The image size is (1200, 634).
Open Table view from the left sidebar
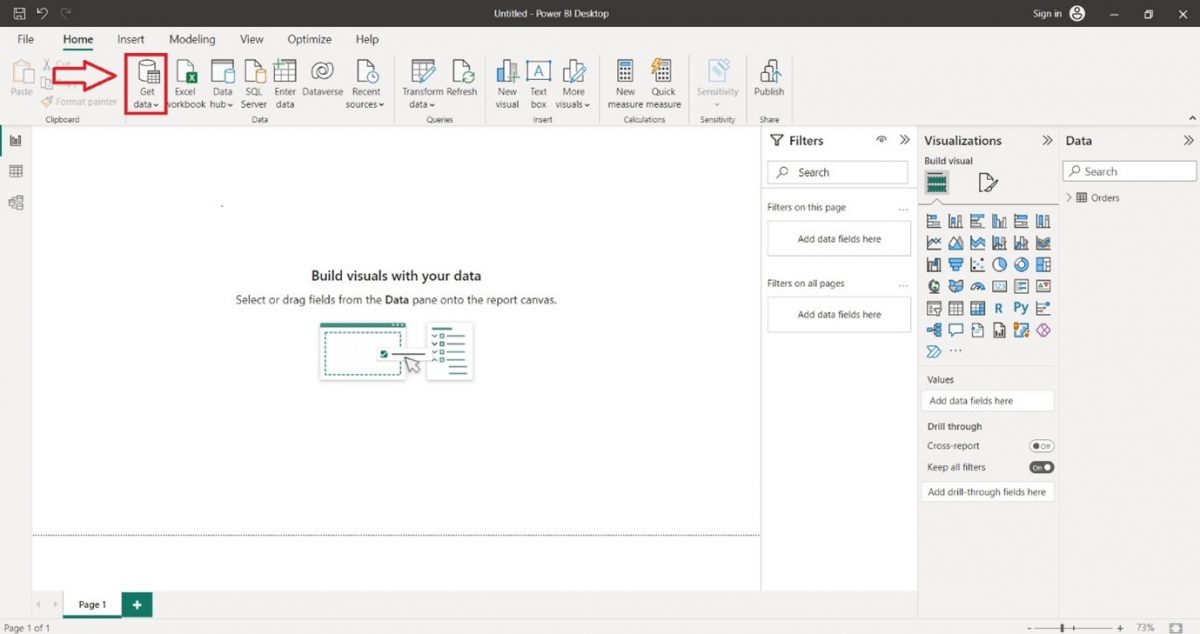click(15, 171)
